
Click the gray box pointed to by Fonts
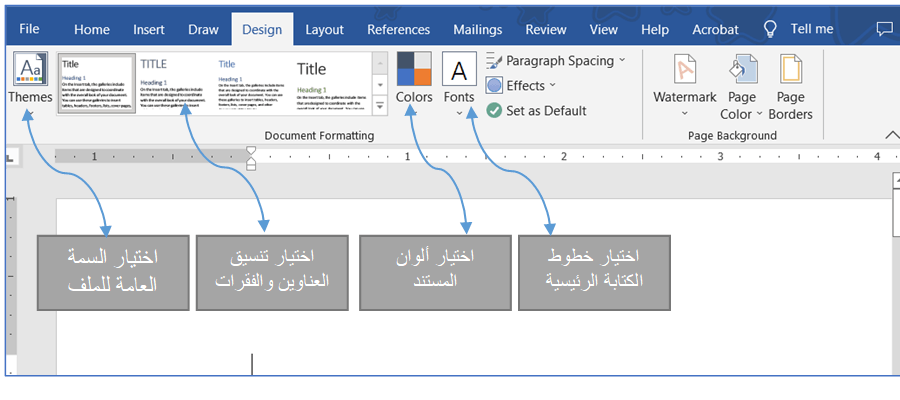pyautogui.click(x=594, y=272)
